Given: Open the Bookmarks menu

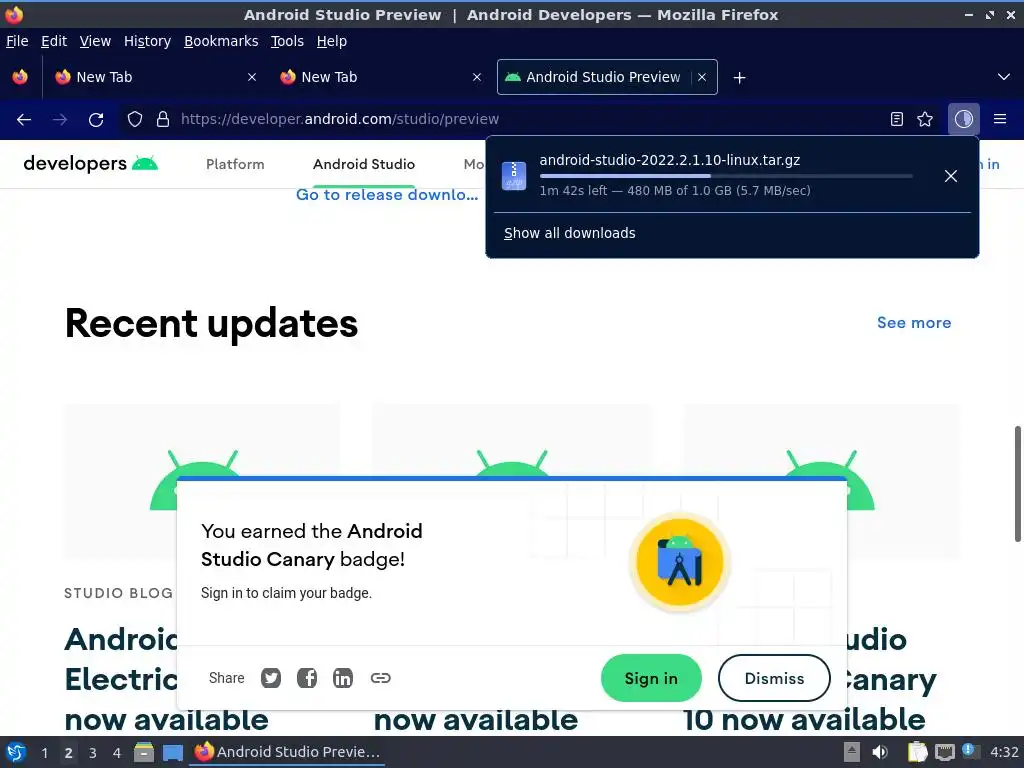Looking at the screenshot, I should [x=221, y=41].
